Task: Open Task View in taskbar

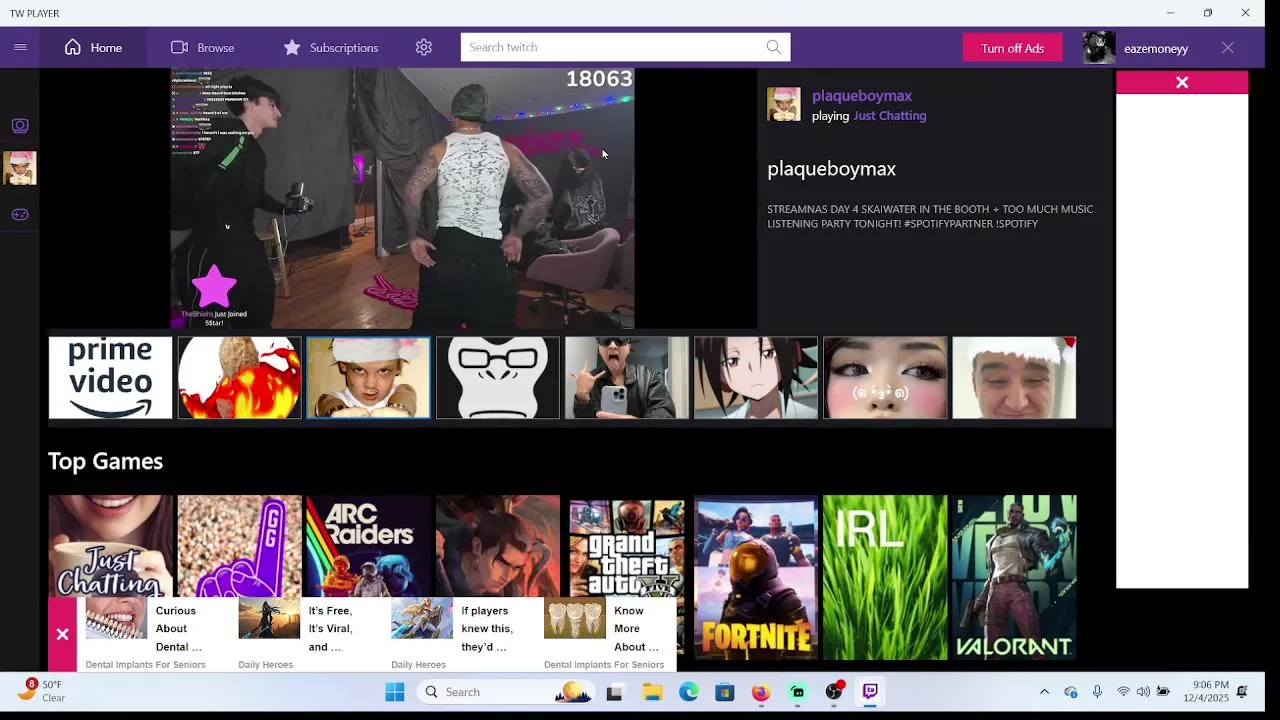Action: click(x=614, y=692)
